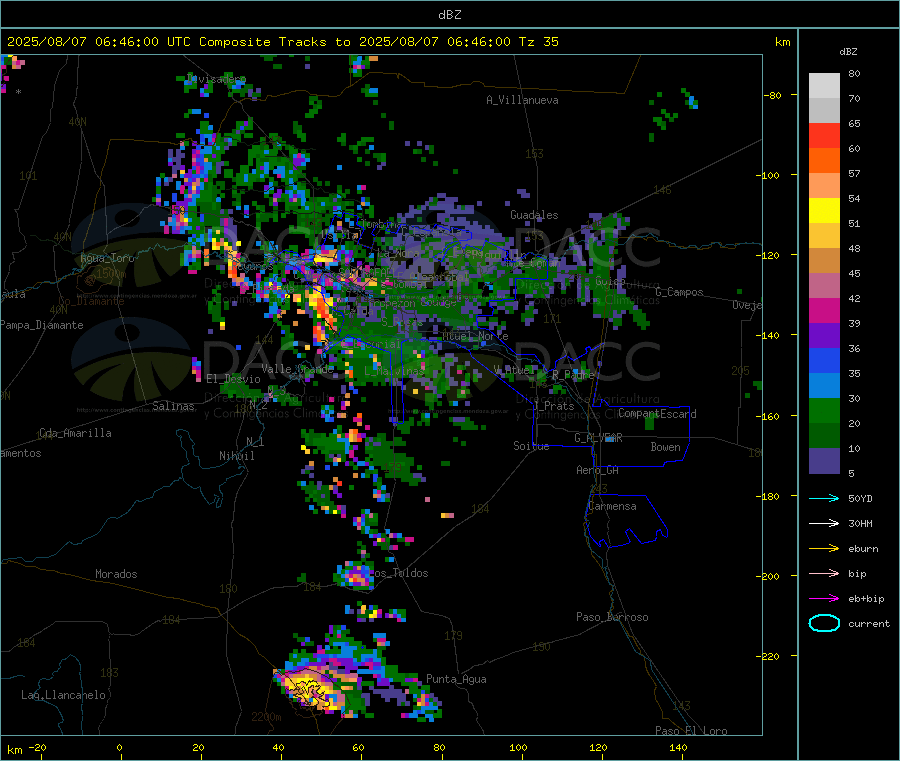The image size is (900, 761).
Task: Click the 'Bowen' map label
Action: click(665, 447)
